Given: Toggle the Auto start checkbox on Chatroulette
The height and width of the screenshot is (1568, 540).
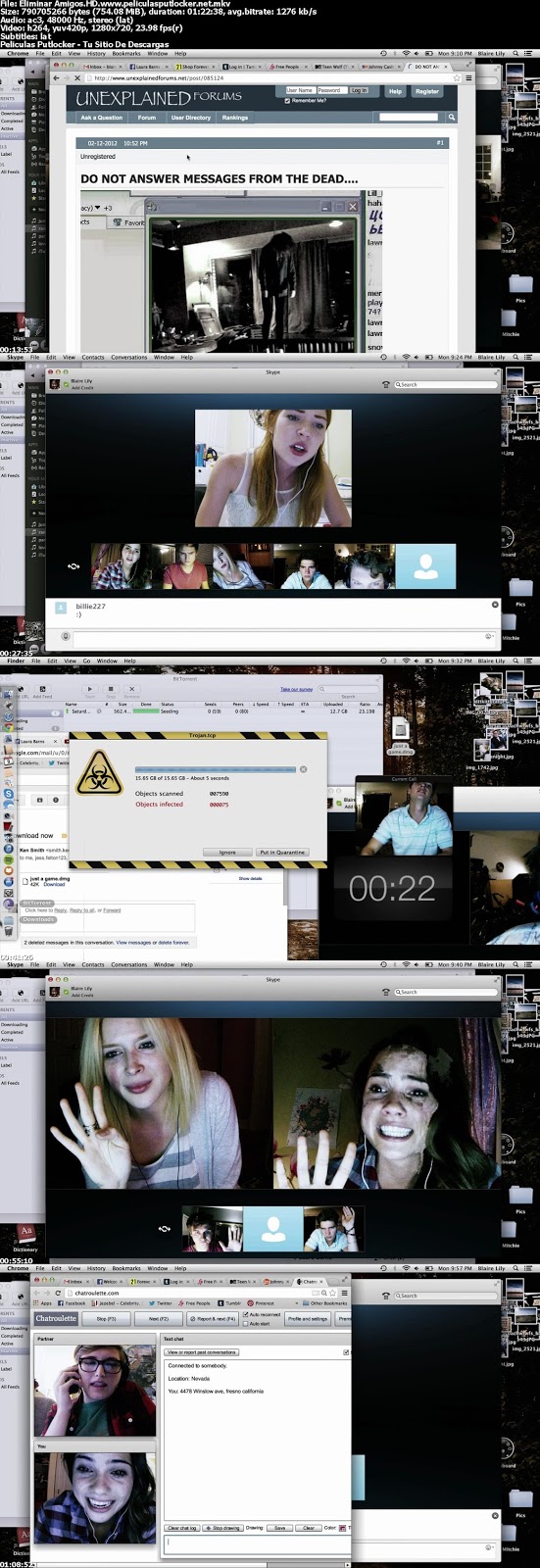Looking at the screenshot, I should point(246,1323).
